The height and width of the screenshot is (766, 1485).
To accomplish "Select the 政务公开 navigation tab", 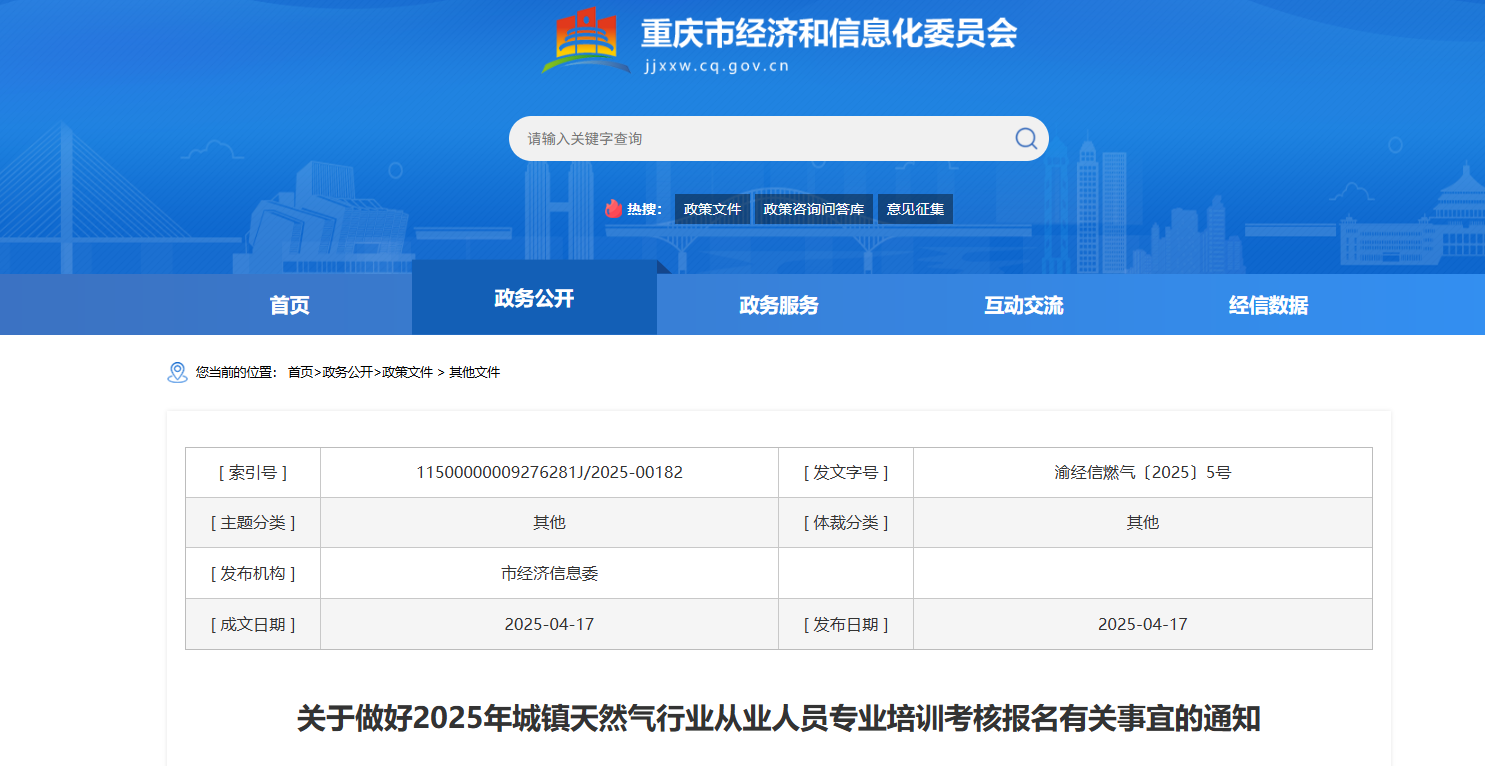I will coord(534,298).
